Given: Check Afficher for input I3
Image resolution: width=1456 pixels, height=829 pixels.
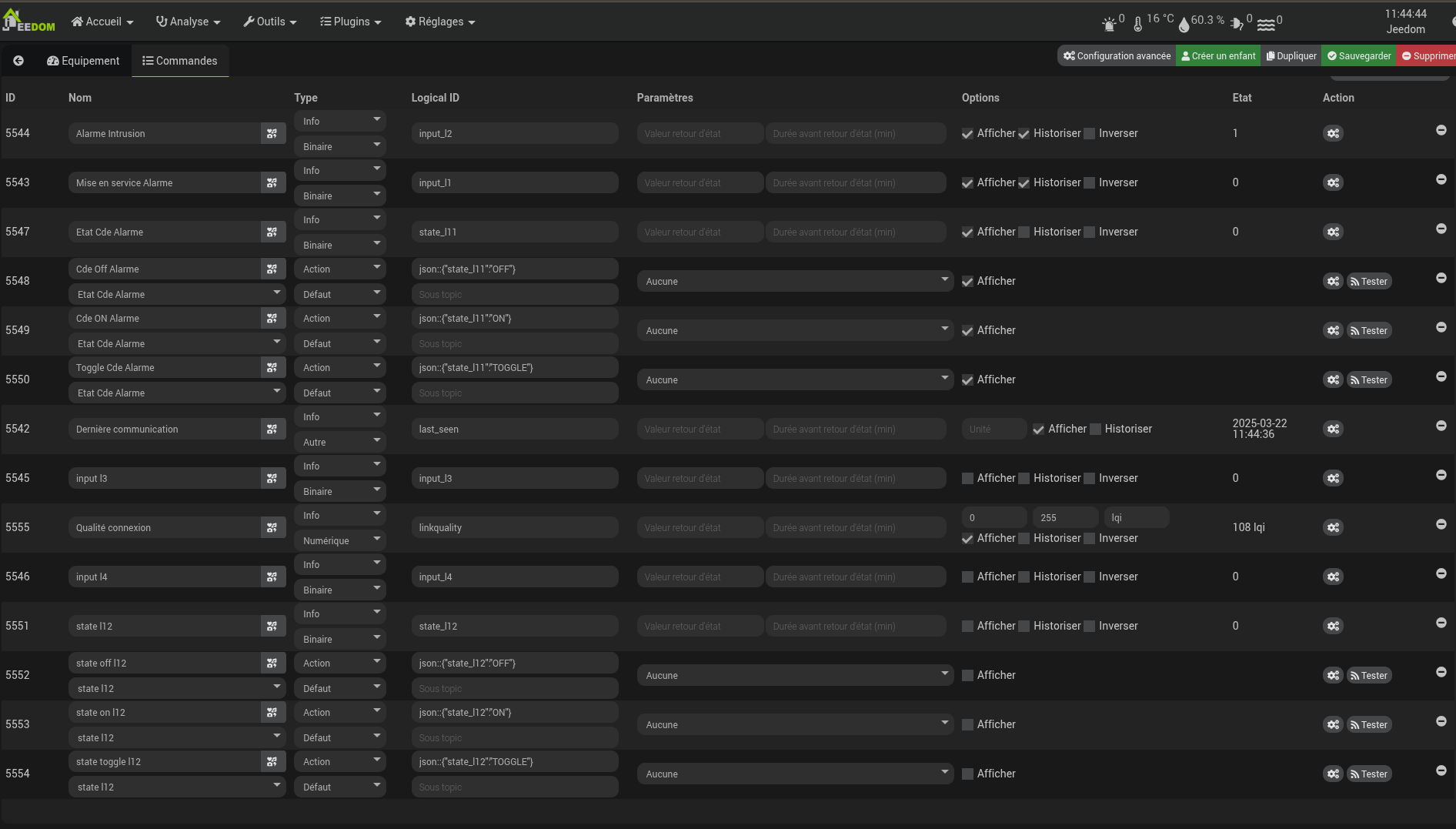Looking at the screenshot, I should pos(967,479).
